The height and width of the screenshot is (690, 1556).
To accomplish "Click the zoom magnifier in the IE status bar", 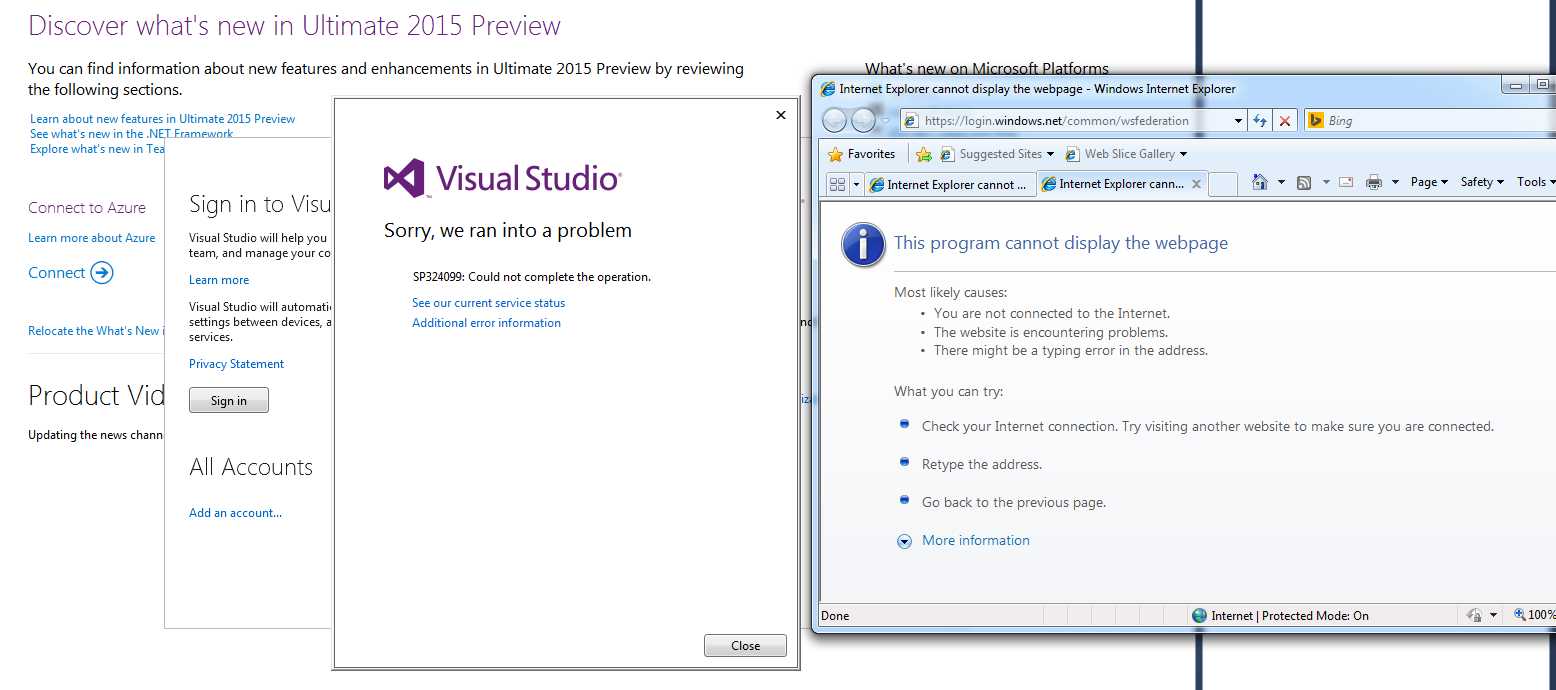I will click(x=1519, y=616).
